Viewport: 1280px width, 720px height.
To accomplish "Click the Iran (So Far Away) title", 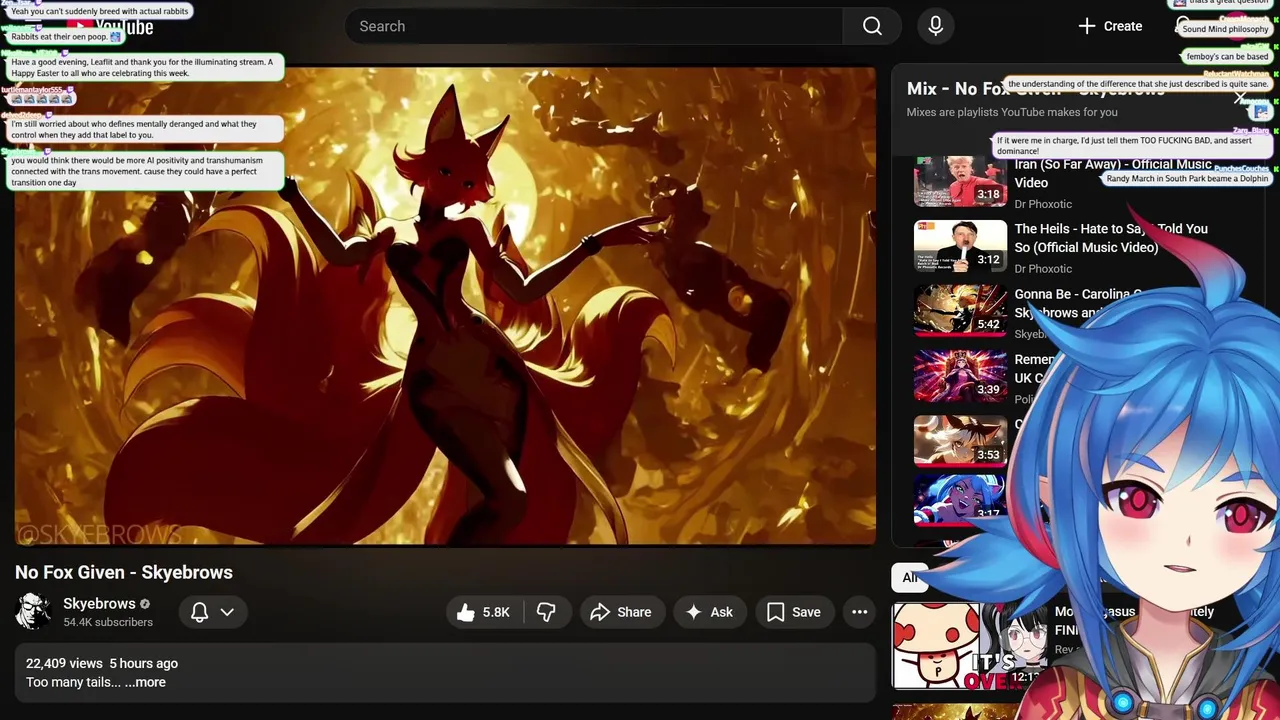I will point(1113,173).
